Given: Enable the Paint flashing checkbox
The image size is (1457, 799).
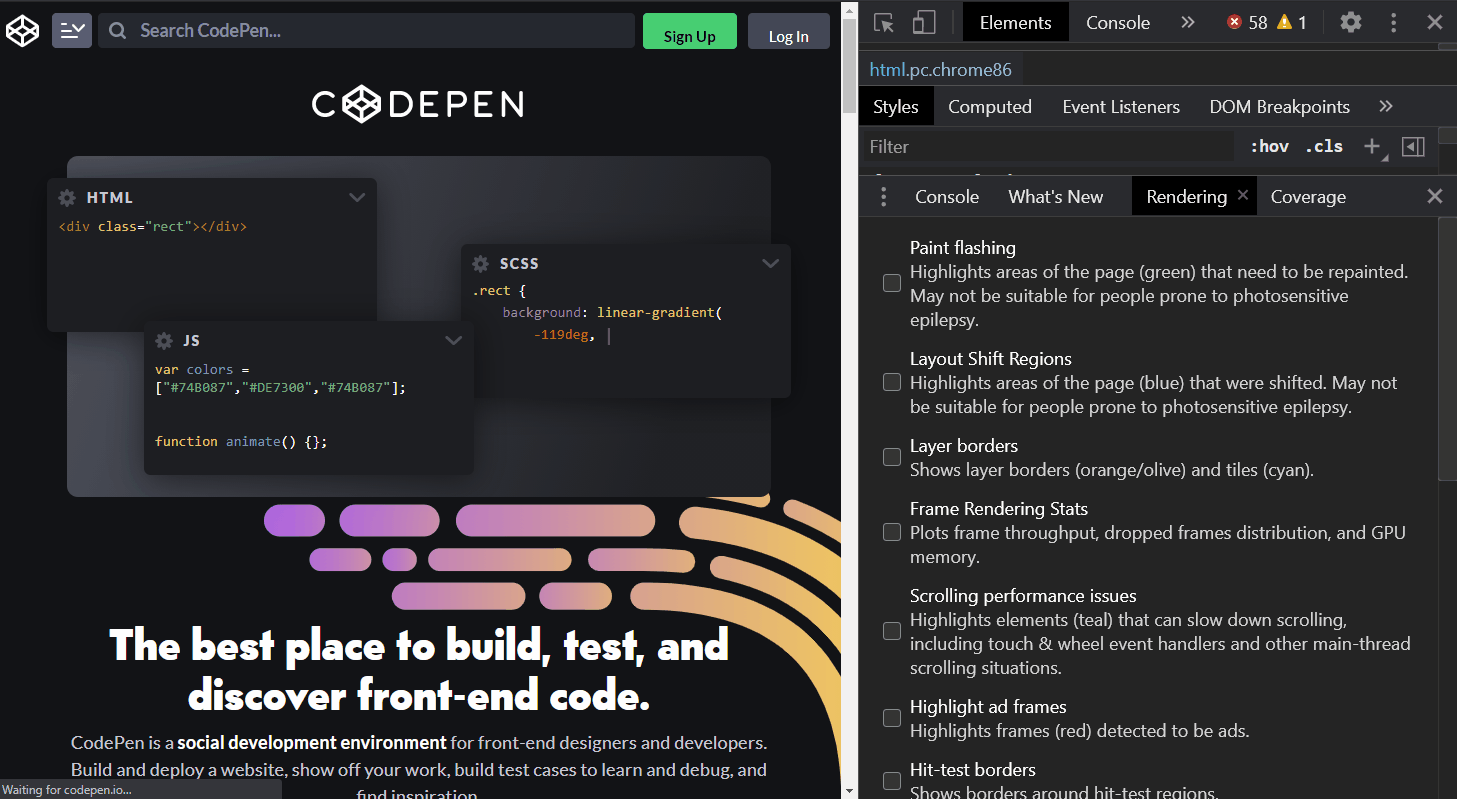Looking at the screenshot, I should click(892, 284).
